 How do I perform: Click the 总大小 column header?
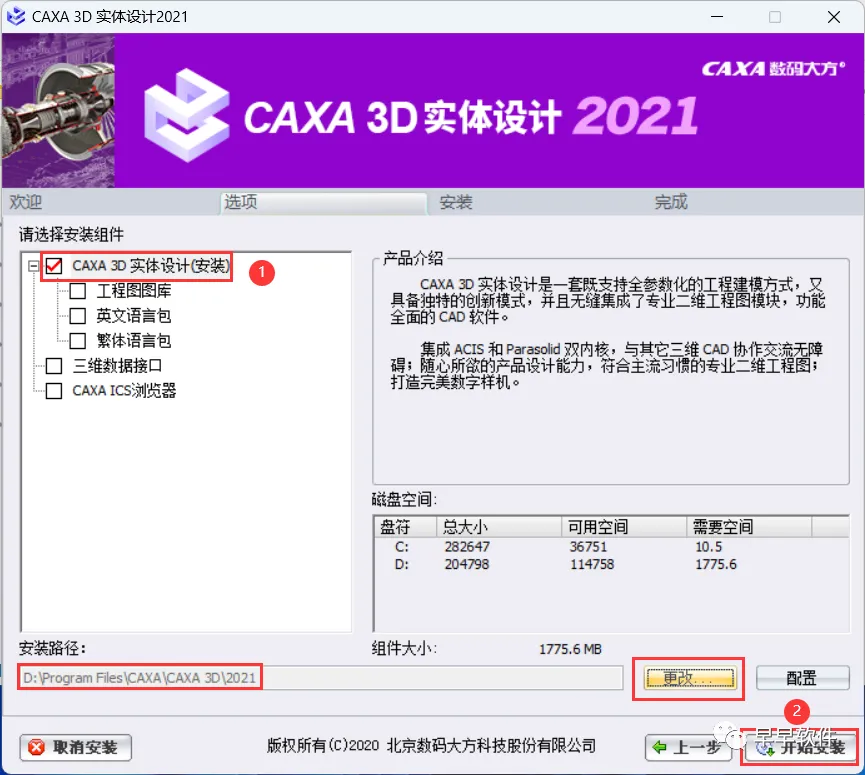(499, 527)
